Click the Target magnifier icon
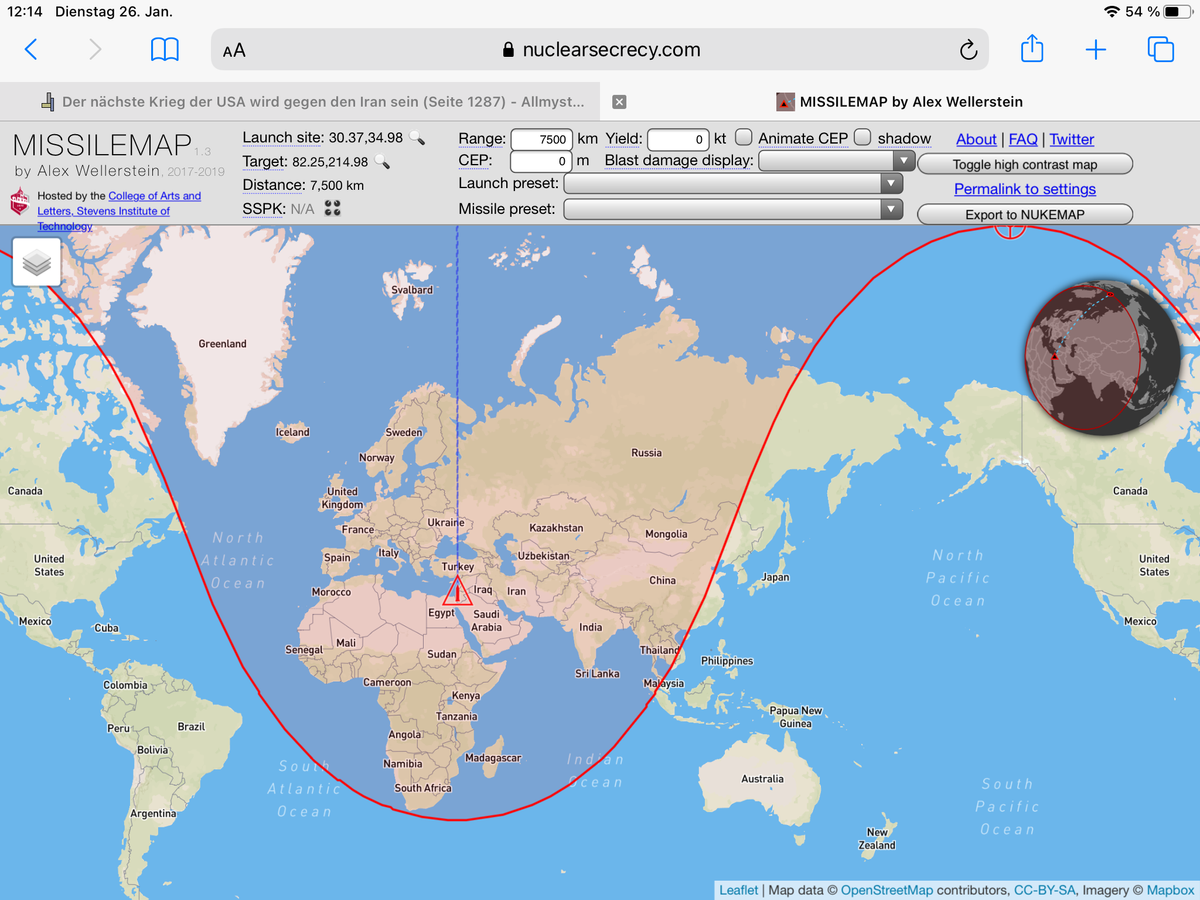Screen dimensions: 1200x900 pyautogui.click(x=381, y=162)
